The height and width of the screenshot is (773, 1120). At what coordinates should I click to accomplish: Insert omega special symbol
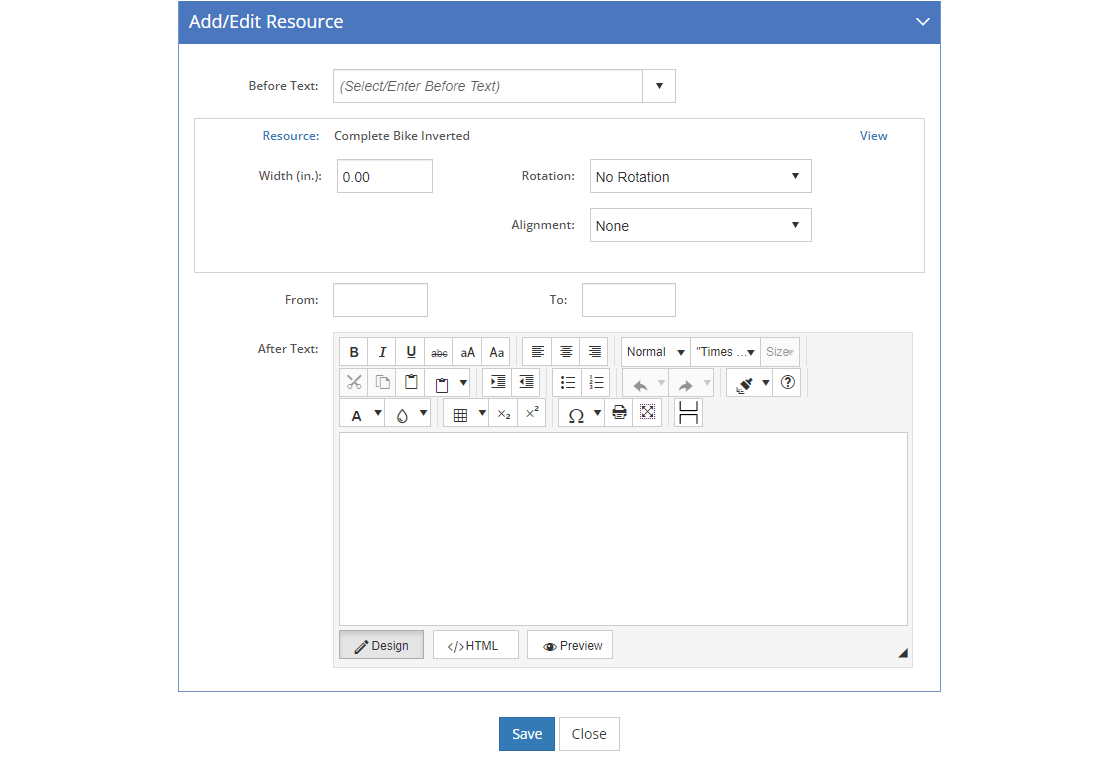pyautogui.click(x=576, y=415)
